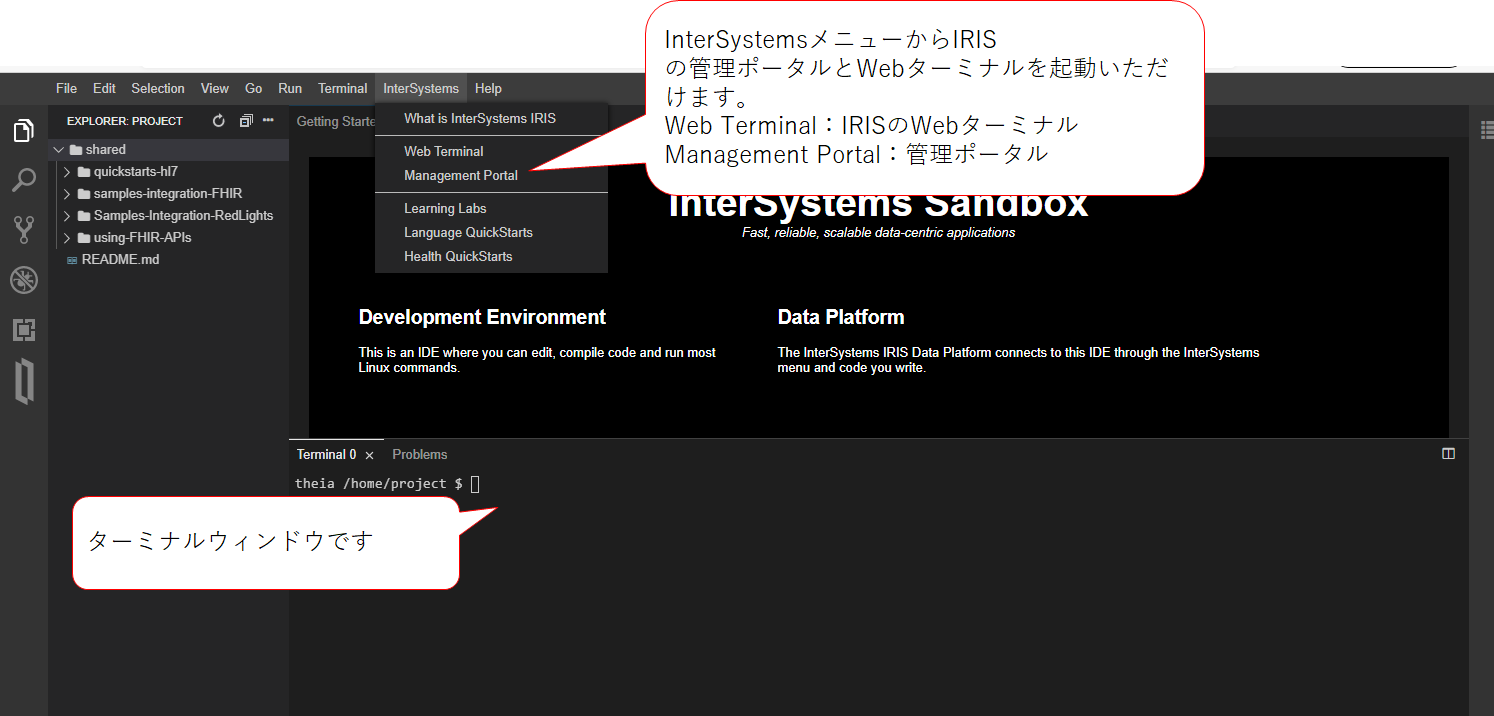Split the terminal panel layout icon
This screenshot has height=716, width=1494.
click(1448, 454)
